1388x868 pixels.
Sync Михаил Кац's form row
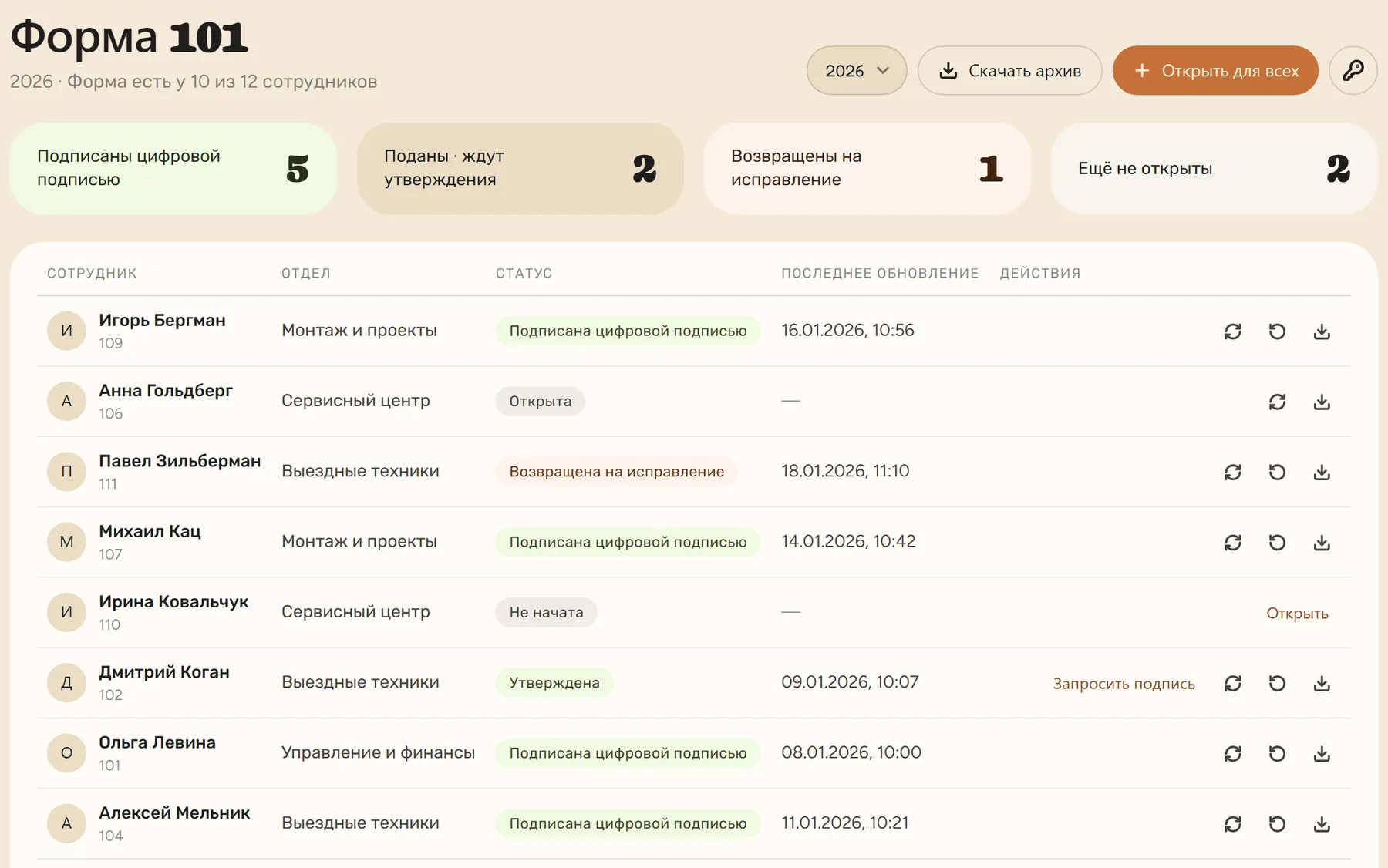(x=1233, y=543)
